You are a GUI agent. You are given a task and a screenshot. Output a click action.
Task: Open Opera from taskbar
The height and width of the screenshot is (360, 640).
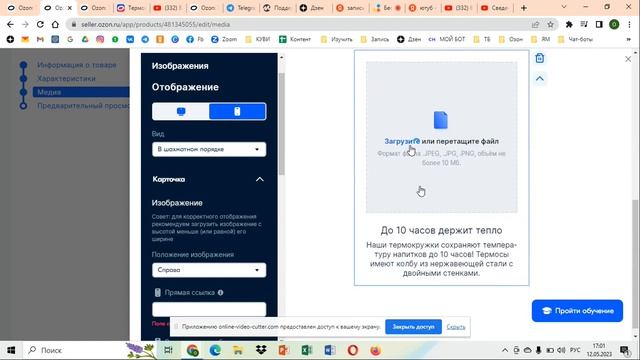(353, 350)
